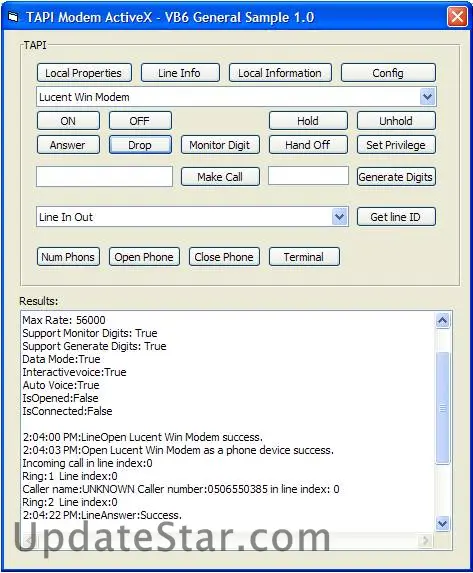Image resolution: width=473 pixels, height=573 pixels.
Task: Click the results vertical scrollbar thumb
Action: click(443, 408)
